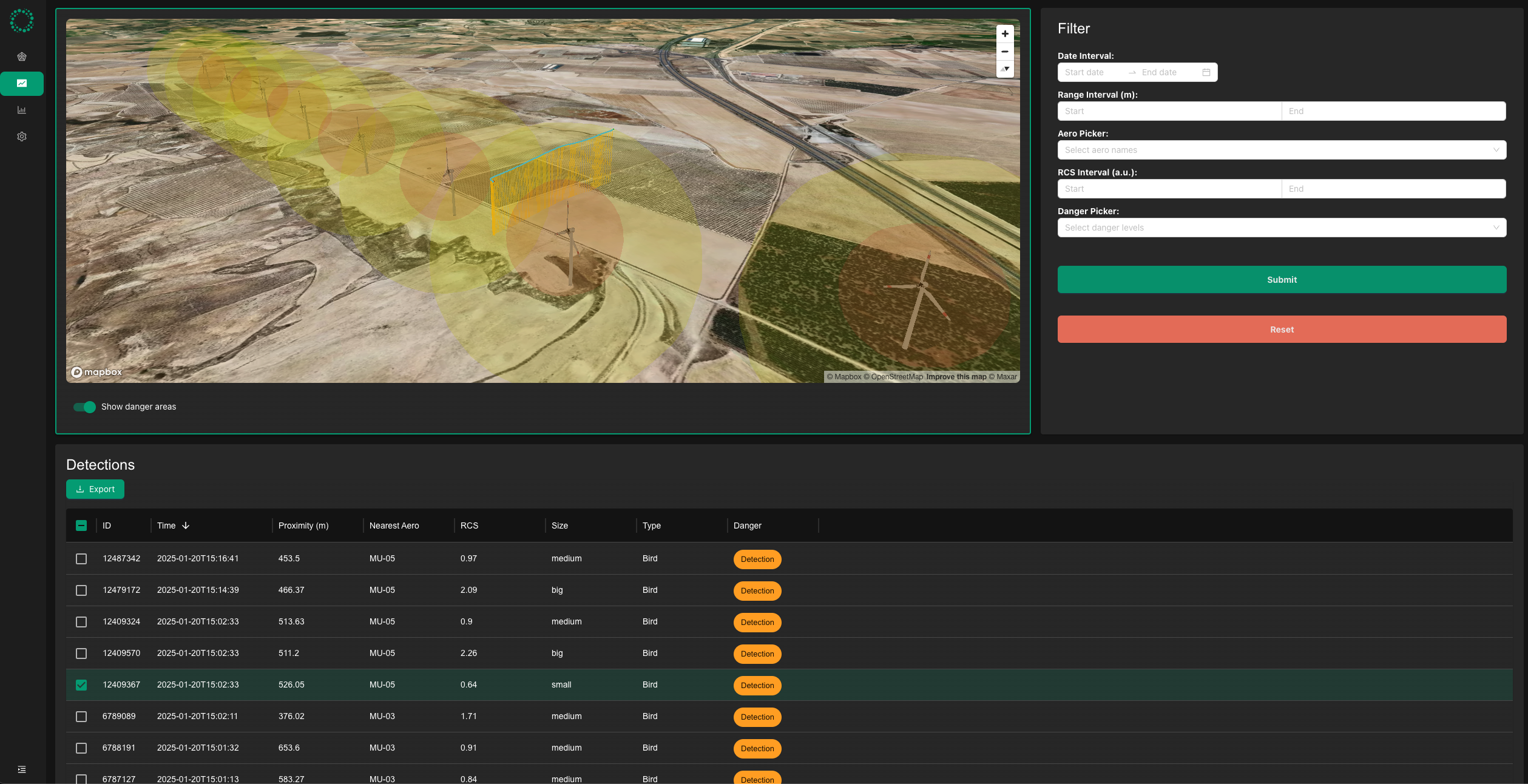Screen dimensions: 1528x784
Task: Open the Improve this map link
Action: click(x=956, y=377)
